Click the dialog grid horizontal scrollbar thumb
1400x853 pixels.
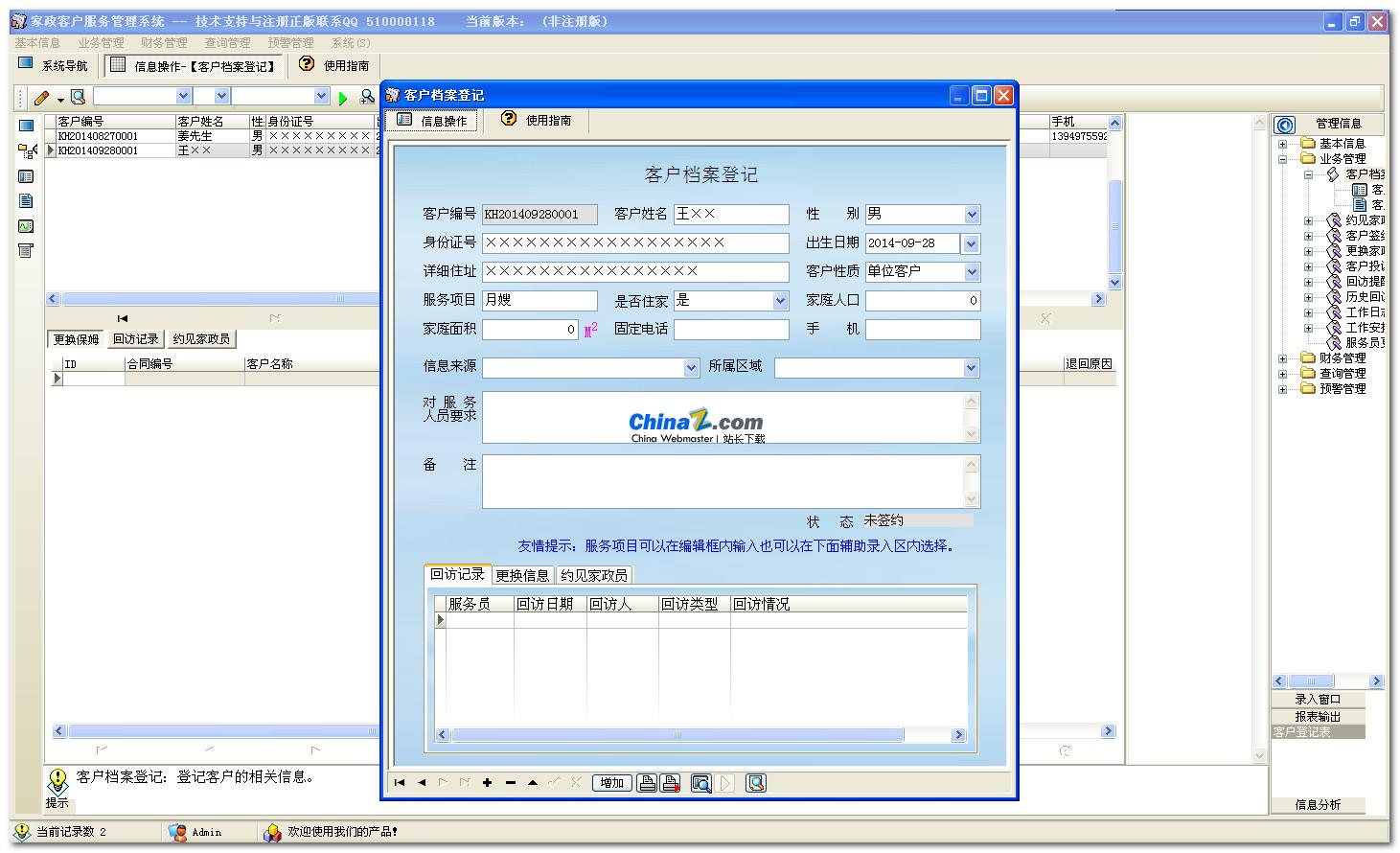pos(677,735)
